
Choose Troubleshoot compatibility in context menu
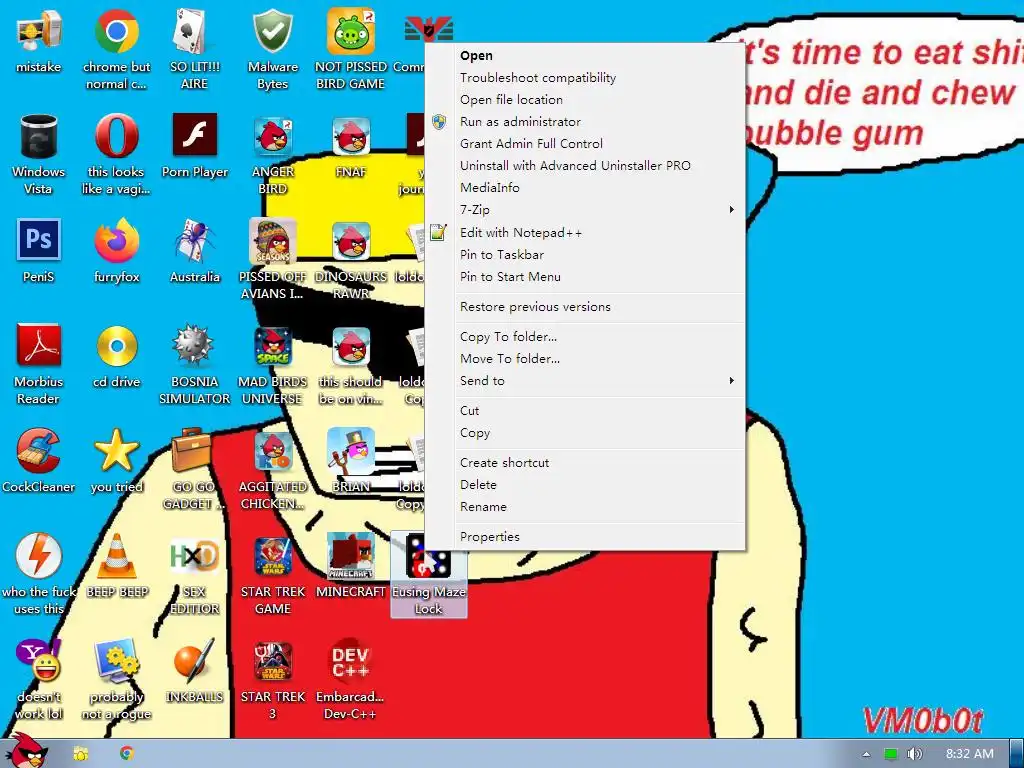click(x=584, y=78)
